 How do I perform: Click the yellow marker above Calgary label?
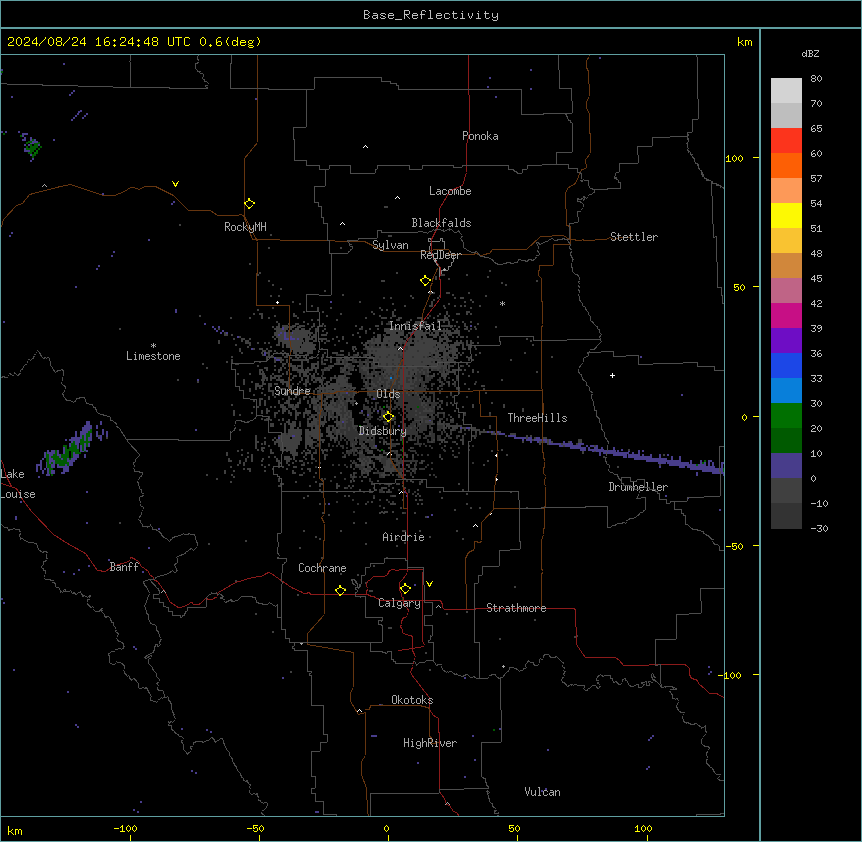[405, 589]
